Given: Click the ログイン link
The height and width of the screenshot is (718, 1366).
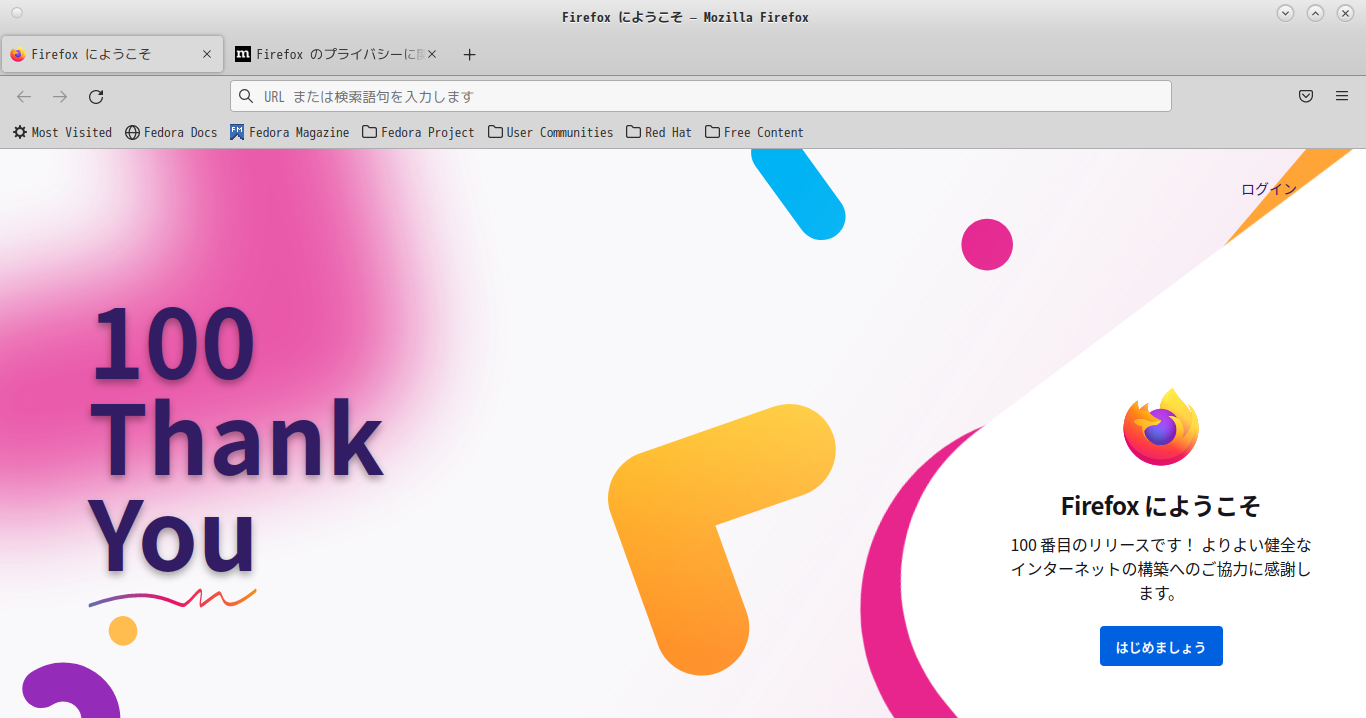Looking at the screenshot, I should (1269, 189).
